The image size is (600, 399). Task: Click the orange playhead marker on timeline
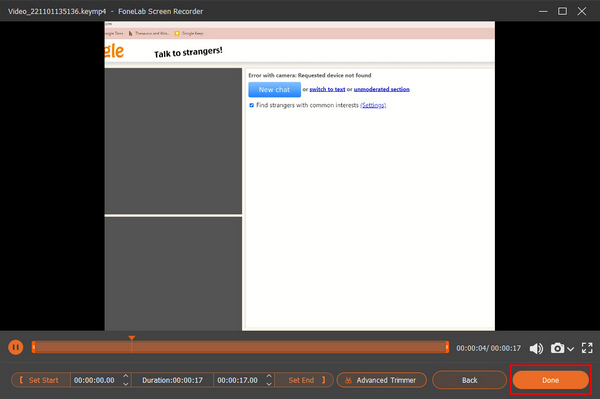[132, 338]
